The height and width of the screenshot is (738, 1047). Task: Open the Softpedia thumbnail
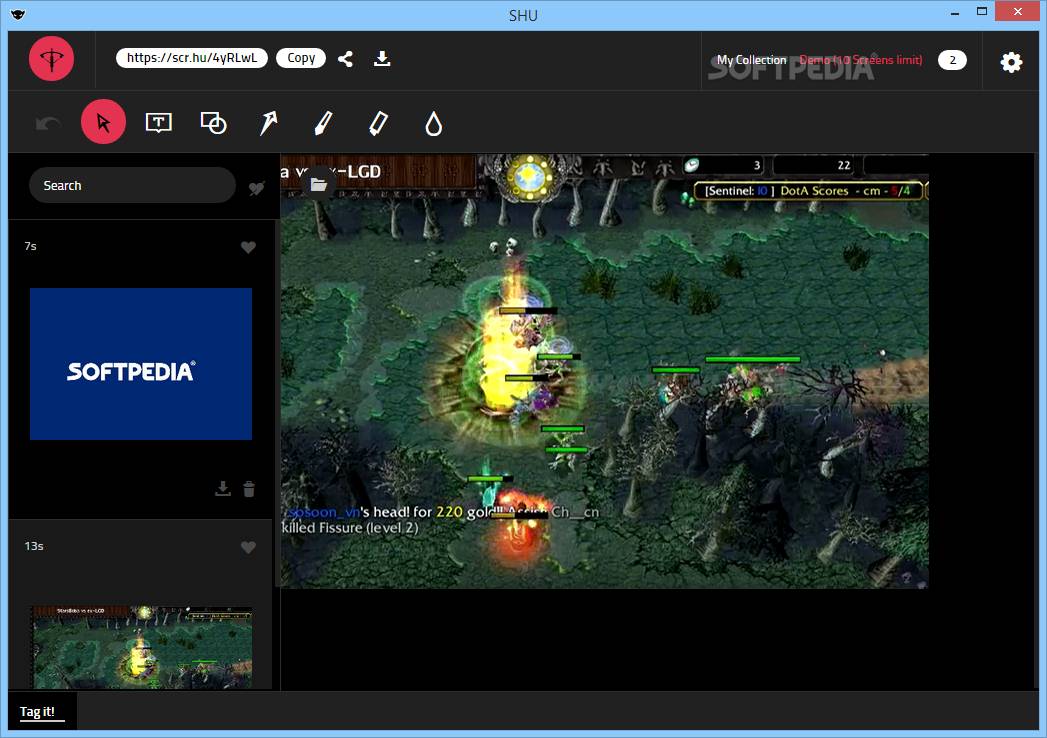coord(141,364)
